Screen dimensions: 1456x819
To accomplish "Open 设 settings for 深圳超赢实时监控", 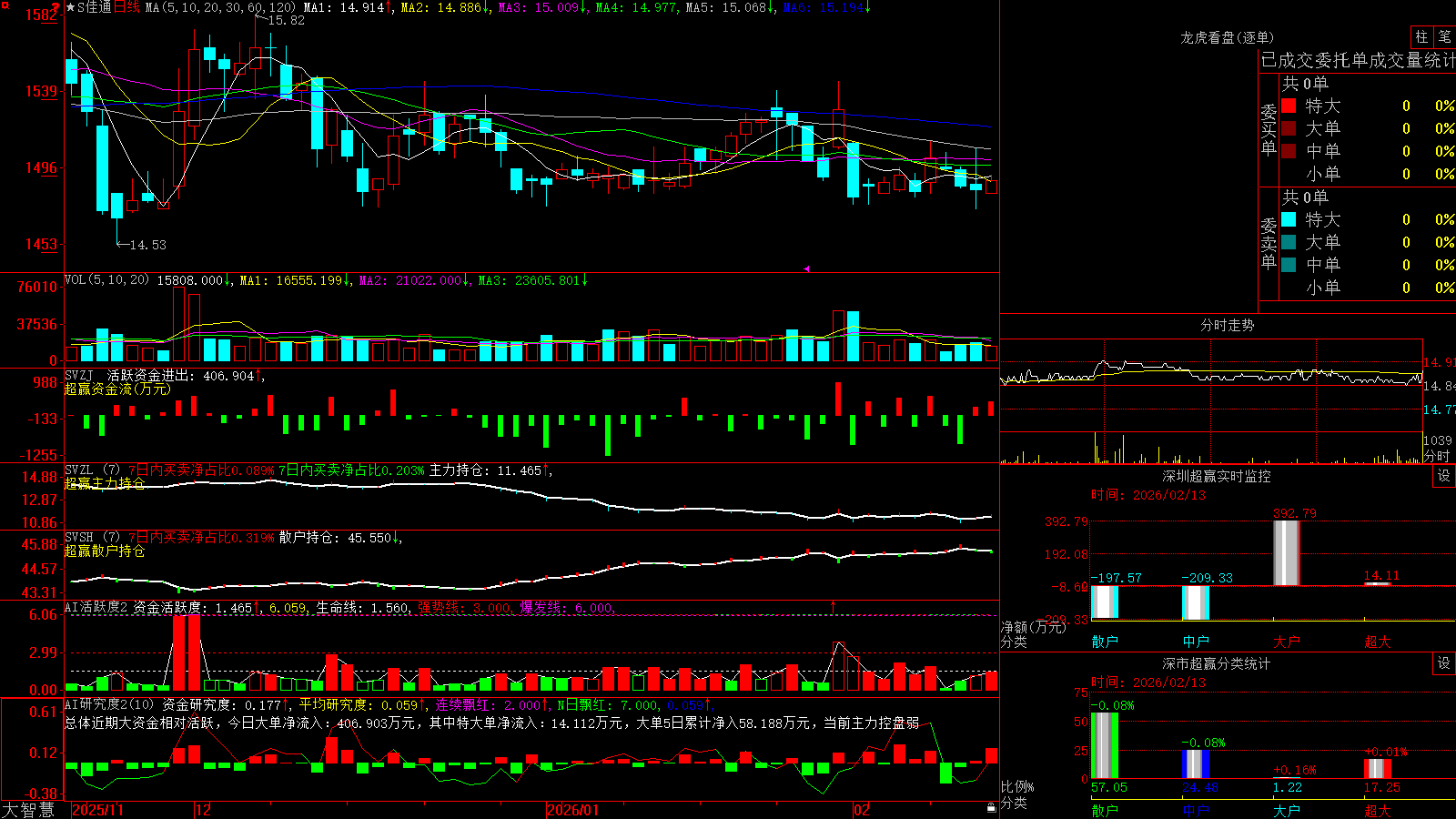I will tap(1444, 476).
